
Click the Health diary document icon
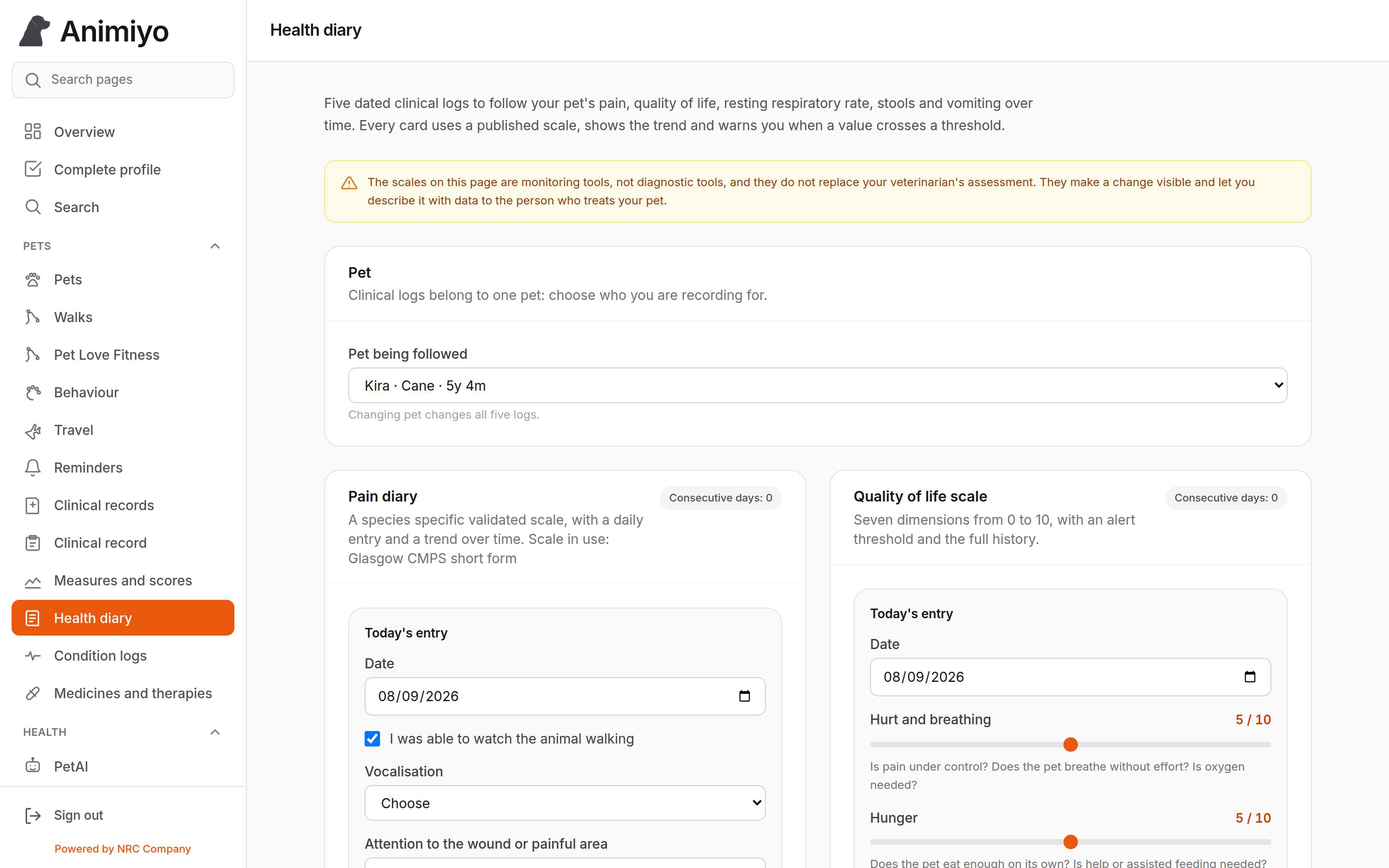33,618
